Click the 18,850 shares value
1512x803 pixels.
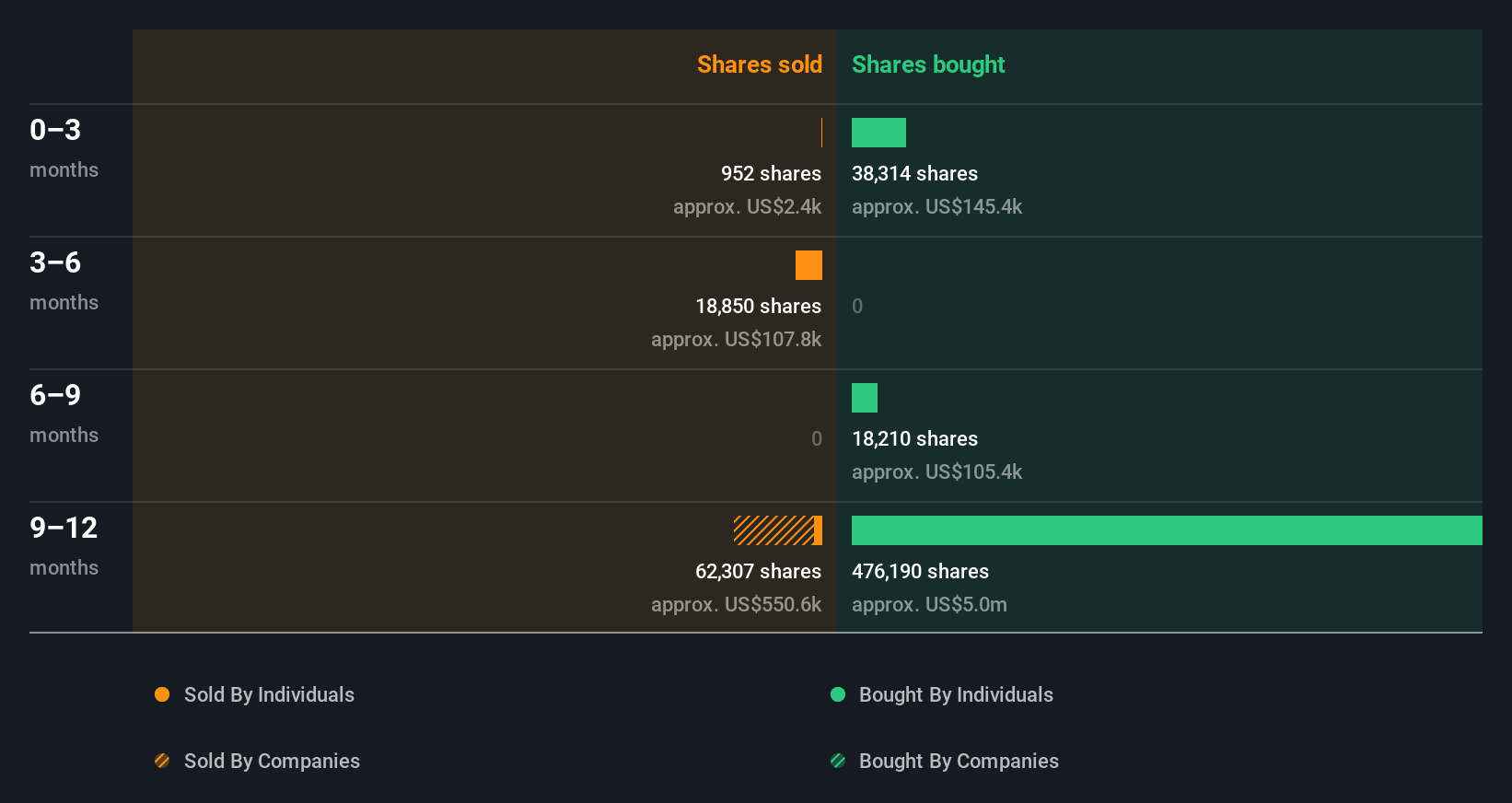click(758, 306)
